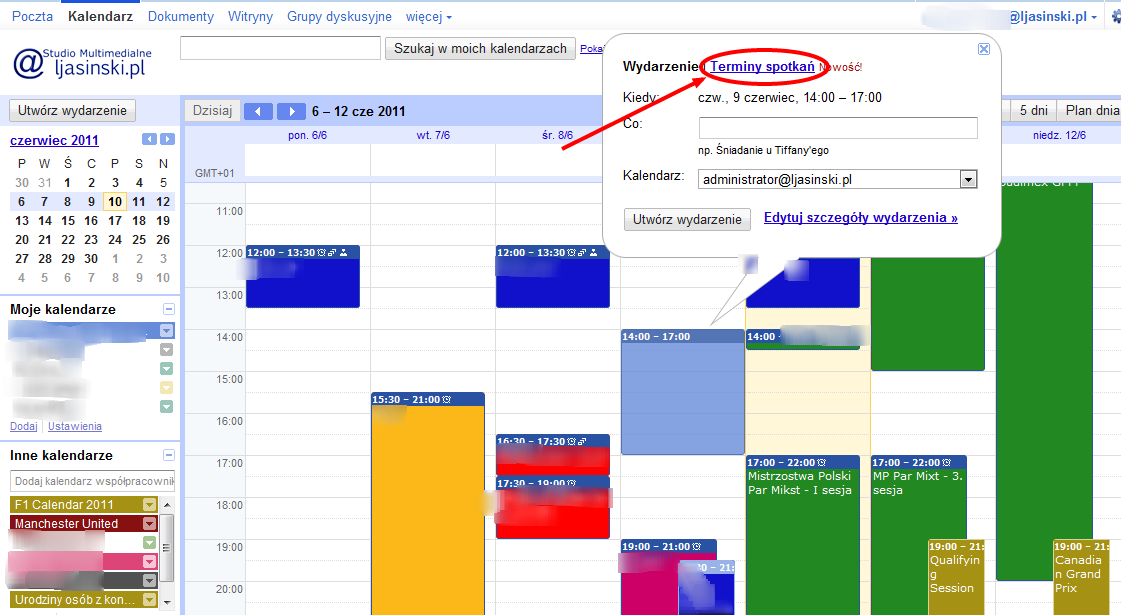This screenshot has width=1121, height=615.
Task: Open the Mistrzostwa Polski Par Mikst event
Action: [802, 535]
